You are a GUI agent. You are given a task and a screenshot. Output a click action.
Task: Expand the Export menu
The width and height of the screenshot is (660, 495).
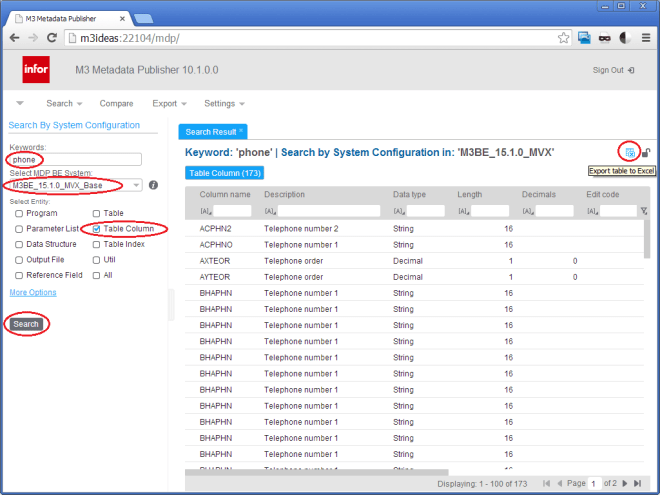pyautogui.click(x=169, y=103)
